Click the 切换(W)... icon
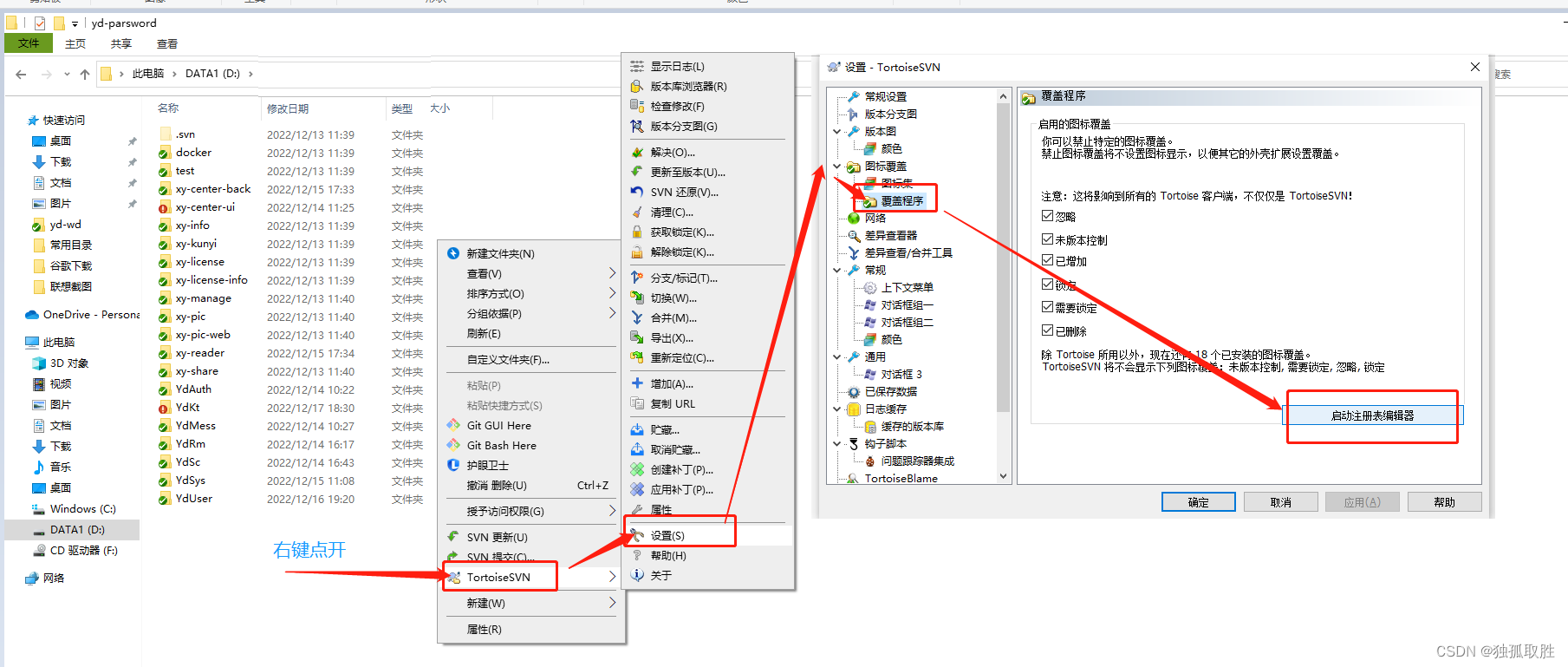 [637, 298]
